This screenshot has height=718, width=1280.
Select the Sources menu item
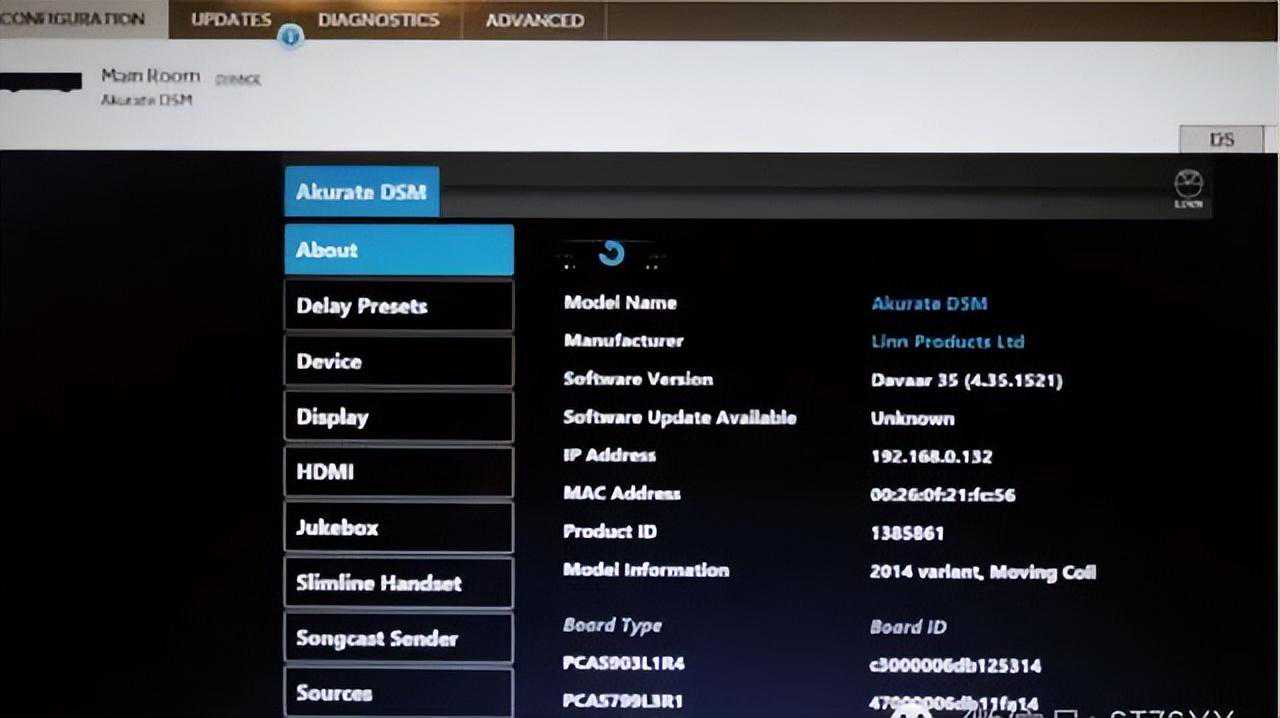tap(398, 693)
